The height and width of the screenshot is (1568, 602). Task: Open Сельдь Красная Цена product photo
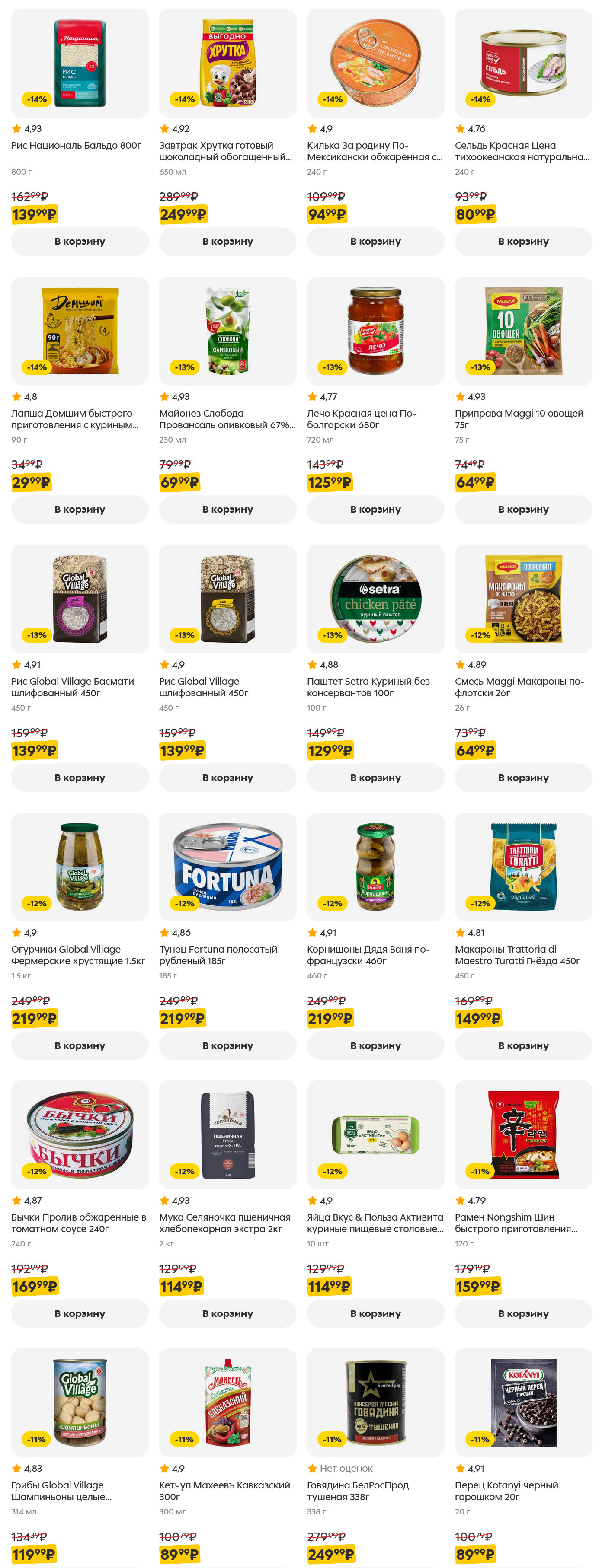tap(523, 63)
